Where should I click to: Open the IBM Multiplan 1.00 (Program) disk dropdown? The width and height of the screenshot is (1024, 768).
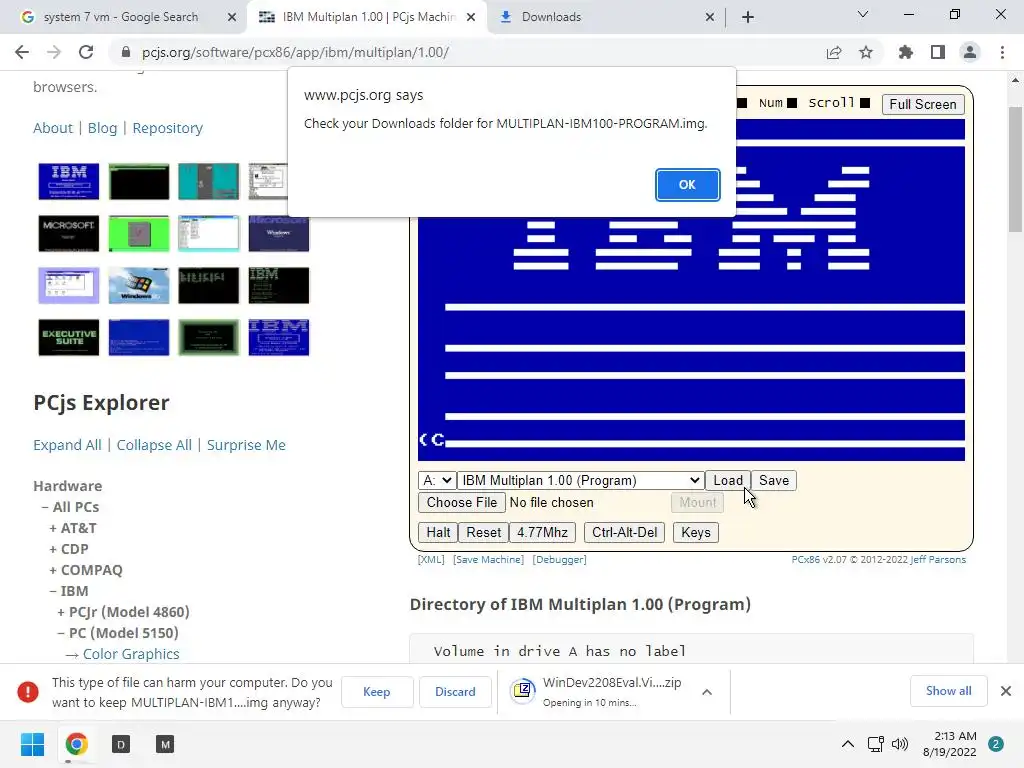click(x=580, y=481)
